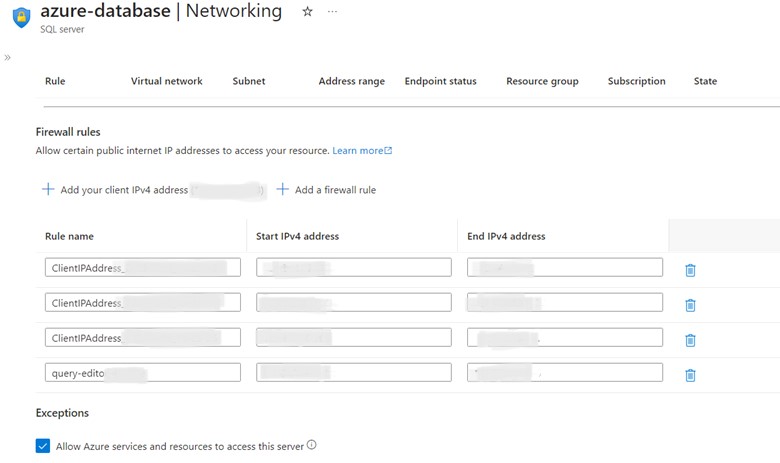
Task: Delete the query-editor firewall rule
Action: pyautogui.click(x=690, y=375)
